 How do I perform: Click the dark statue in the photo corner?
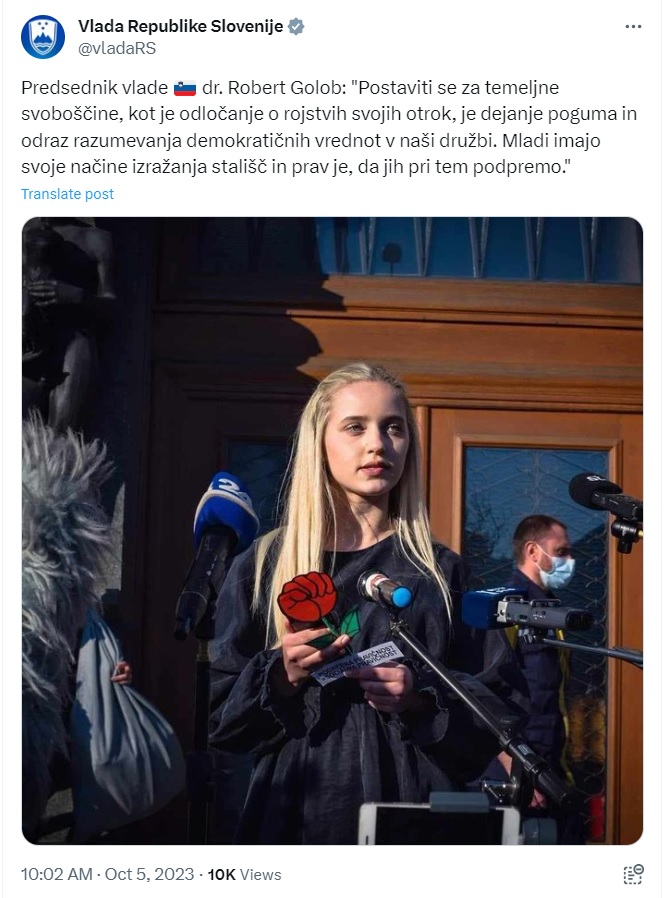point(63,321)
